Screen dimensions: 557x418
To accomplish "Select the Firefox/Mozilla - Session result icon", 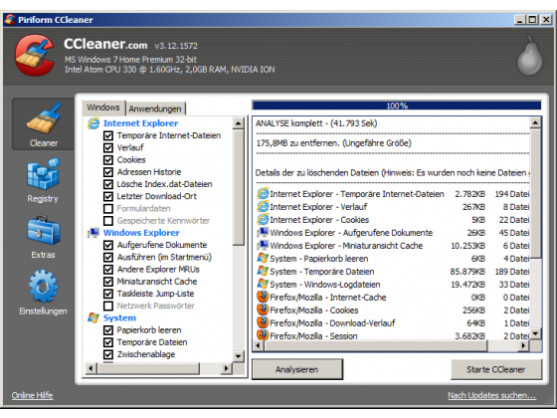I will click(263, 335).
